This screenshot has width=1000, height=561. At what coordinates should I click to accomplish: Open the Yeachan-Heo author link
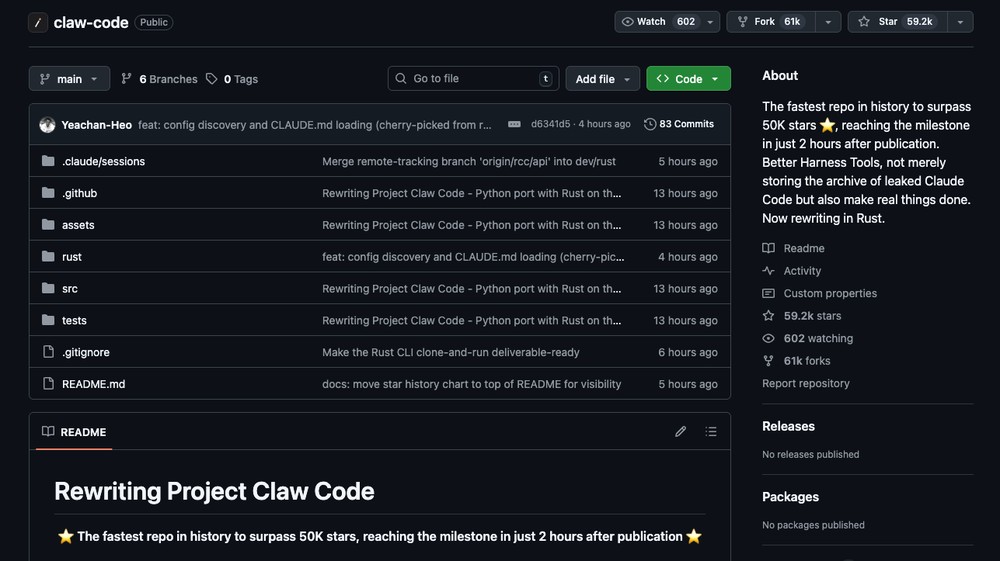pos(96,125)
